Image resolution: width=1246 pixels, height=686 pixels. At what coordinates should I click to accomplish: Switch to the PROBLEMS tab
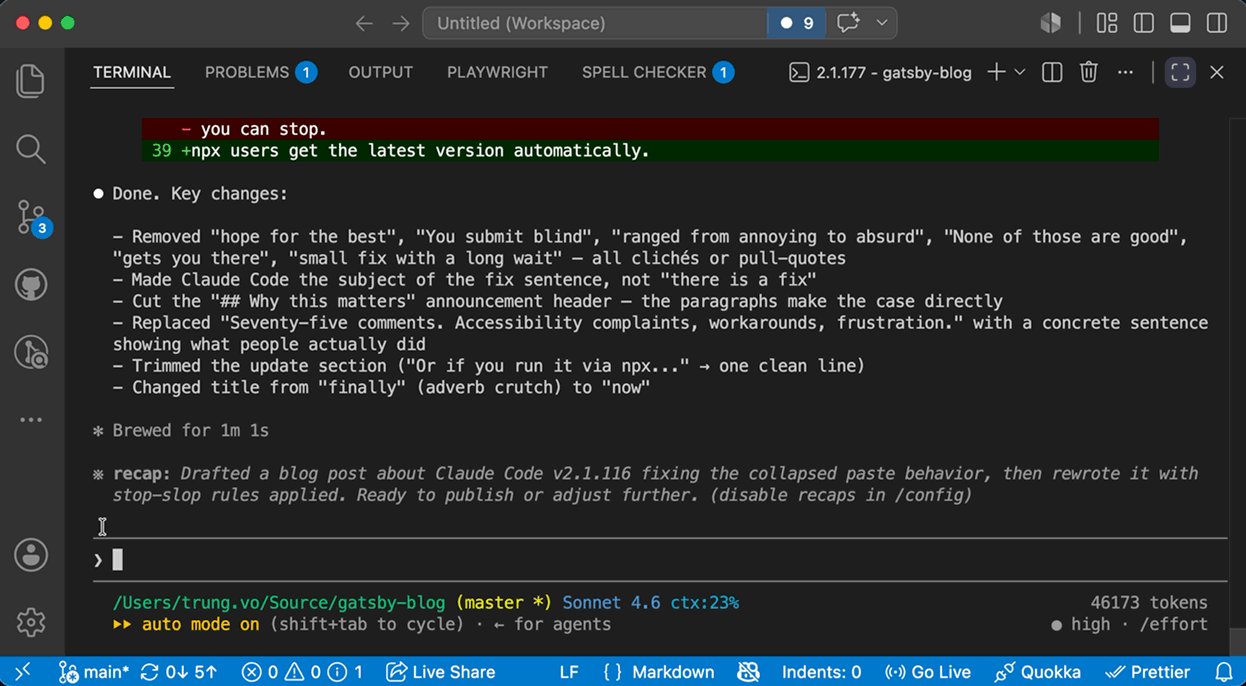point(260,72)
